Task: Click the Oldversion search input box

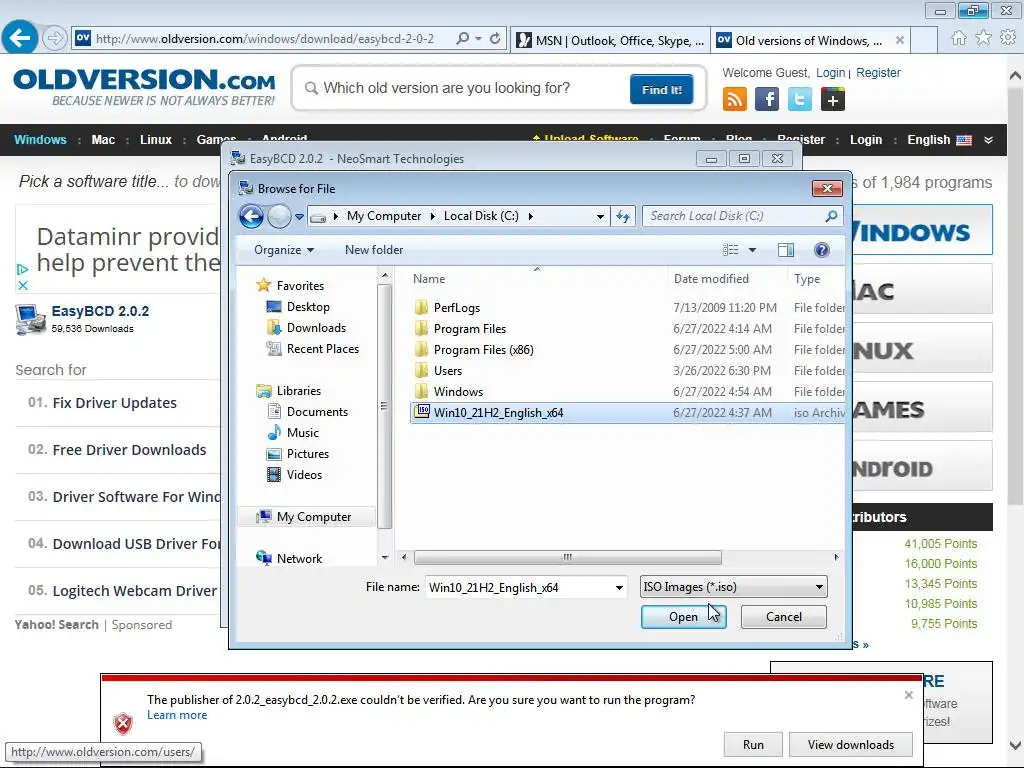Action: click(x=461, y=88)
